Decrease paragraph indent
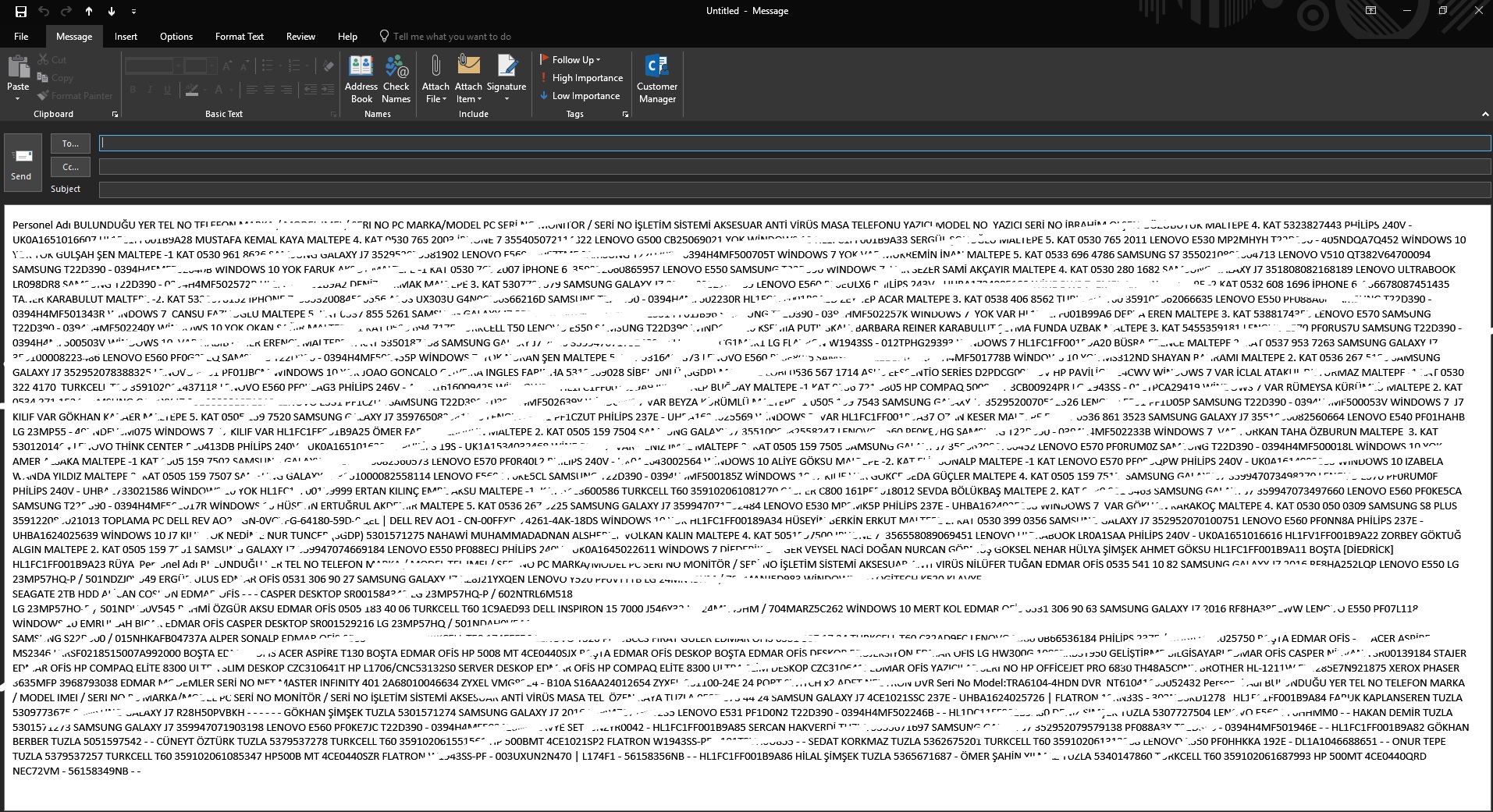This screenshot has height=812, width=1493. 311,90
